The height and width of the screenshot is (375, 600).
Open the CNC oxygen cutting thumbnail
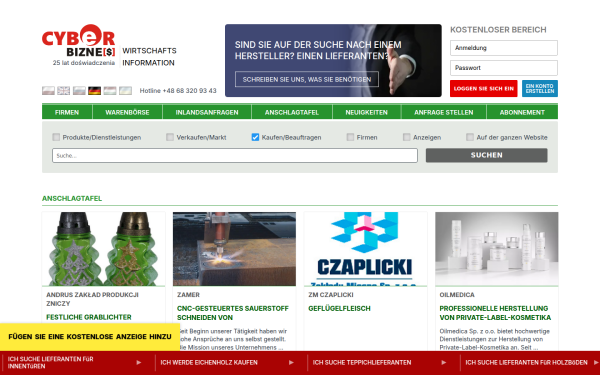(x=235, y=249)
